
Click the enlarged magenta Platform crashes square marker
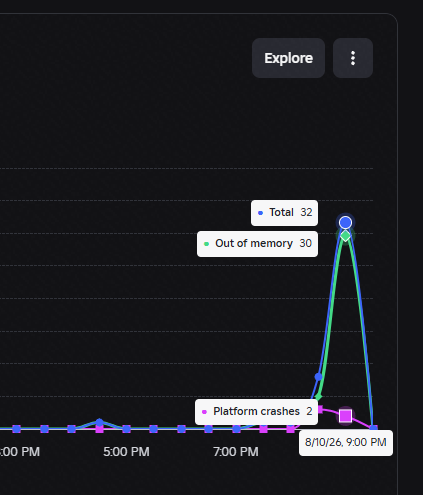pyautogui.click(x=346, y=416)
